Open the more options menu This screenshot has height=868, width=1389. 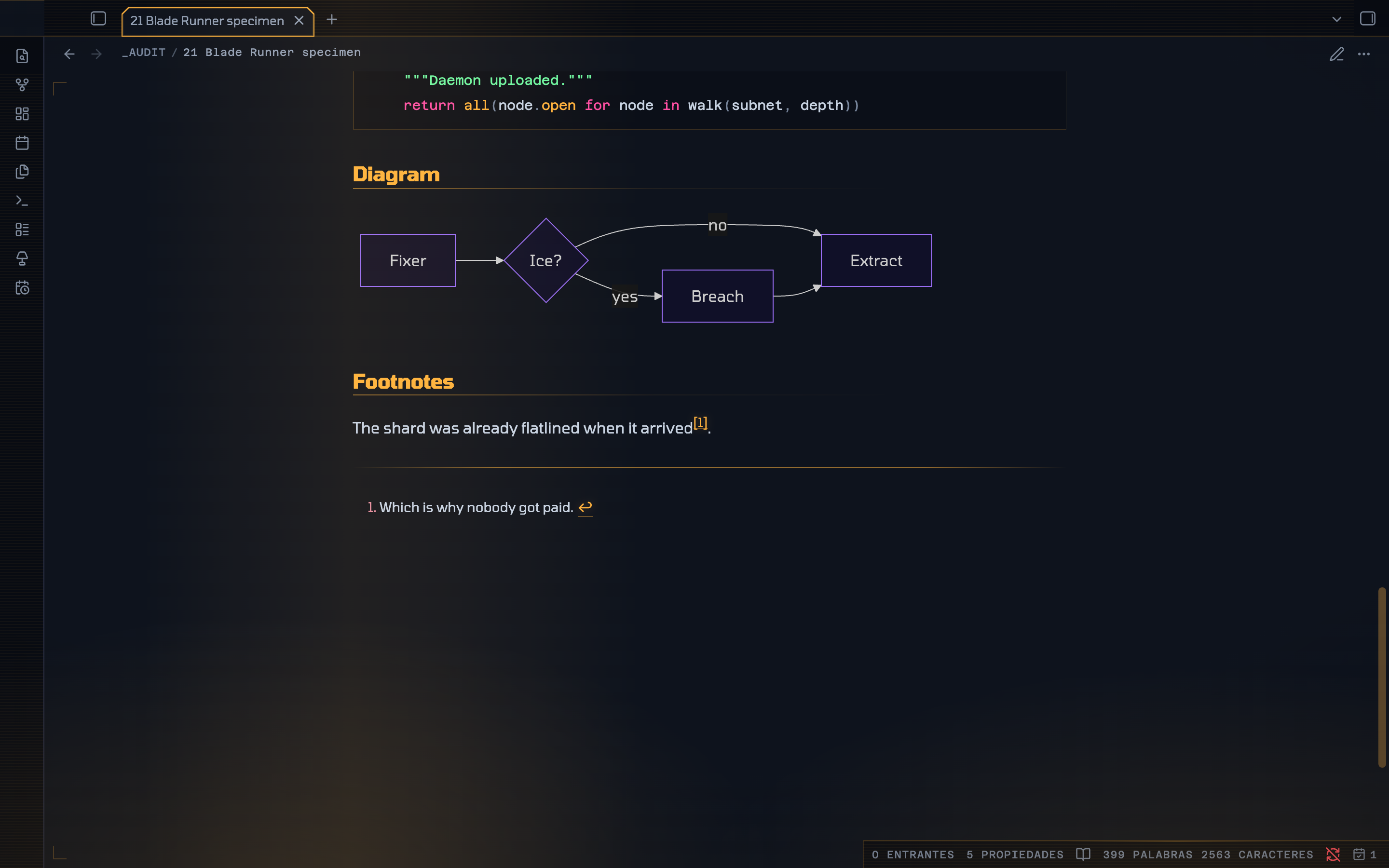(1364, 54)
